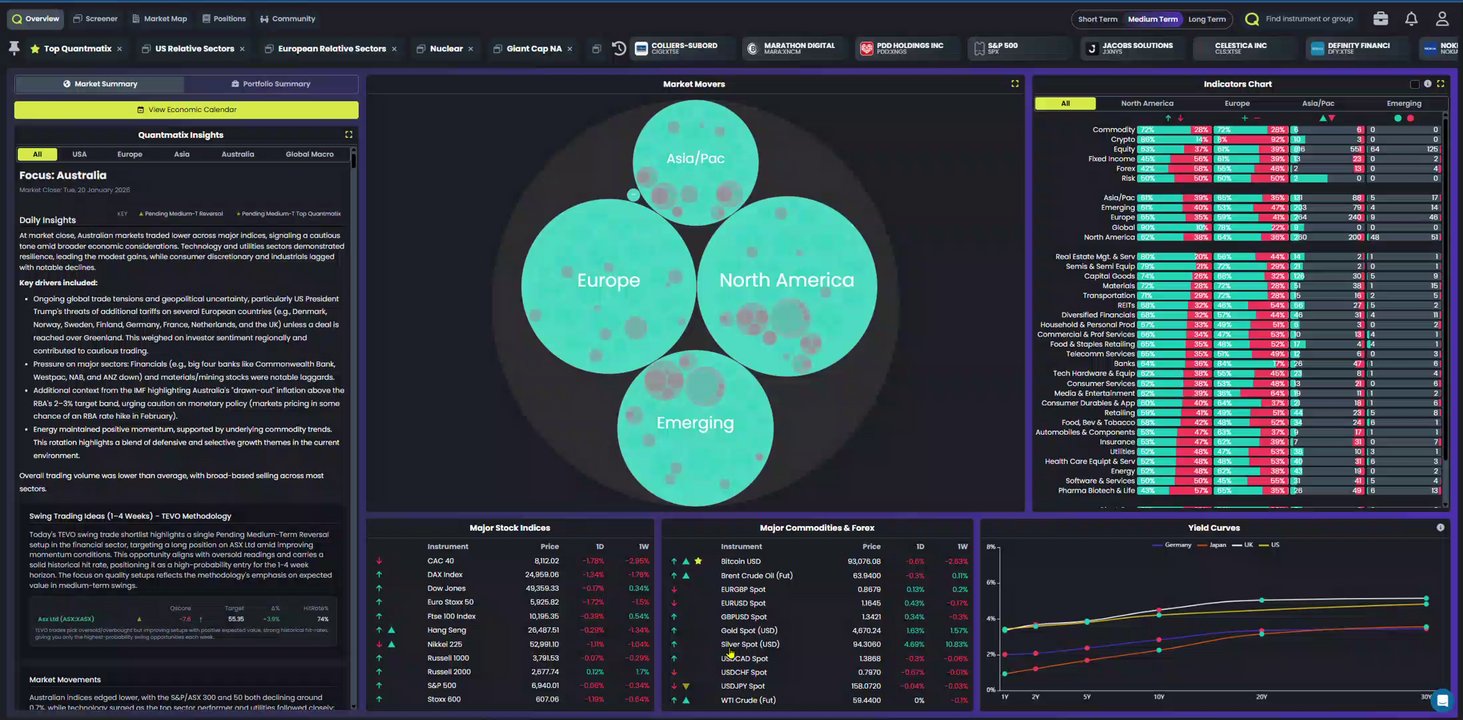Click the Bitcoin USD star icon
This screenshot has width=1463, height=720.
pos(698,561)
